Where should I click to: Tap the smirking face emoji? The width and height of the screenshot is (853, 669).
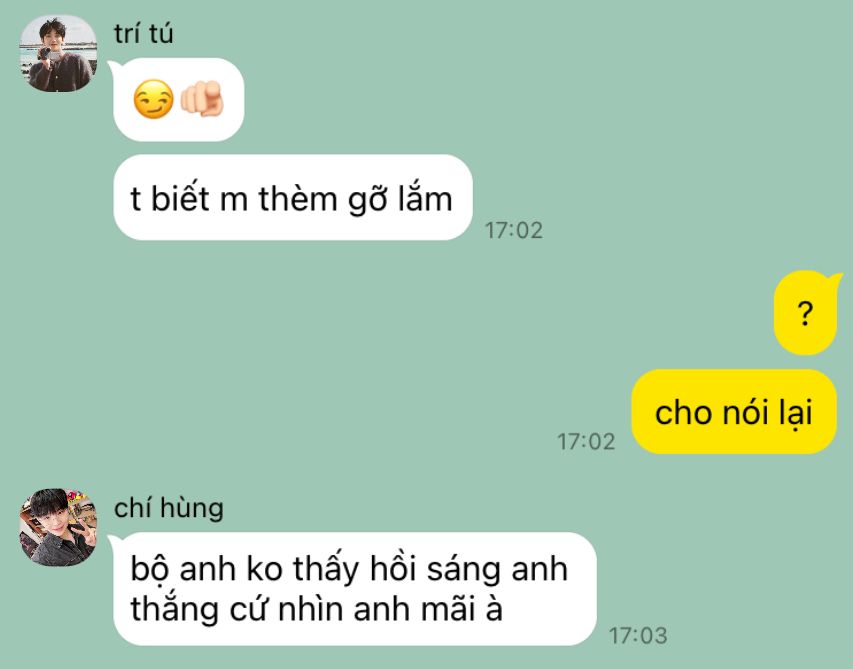coord(153,99)
